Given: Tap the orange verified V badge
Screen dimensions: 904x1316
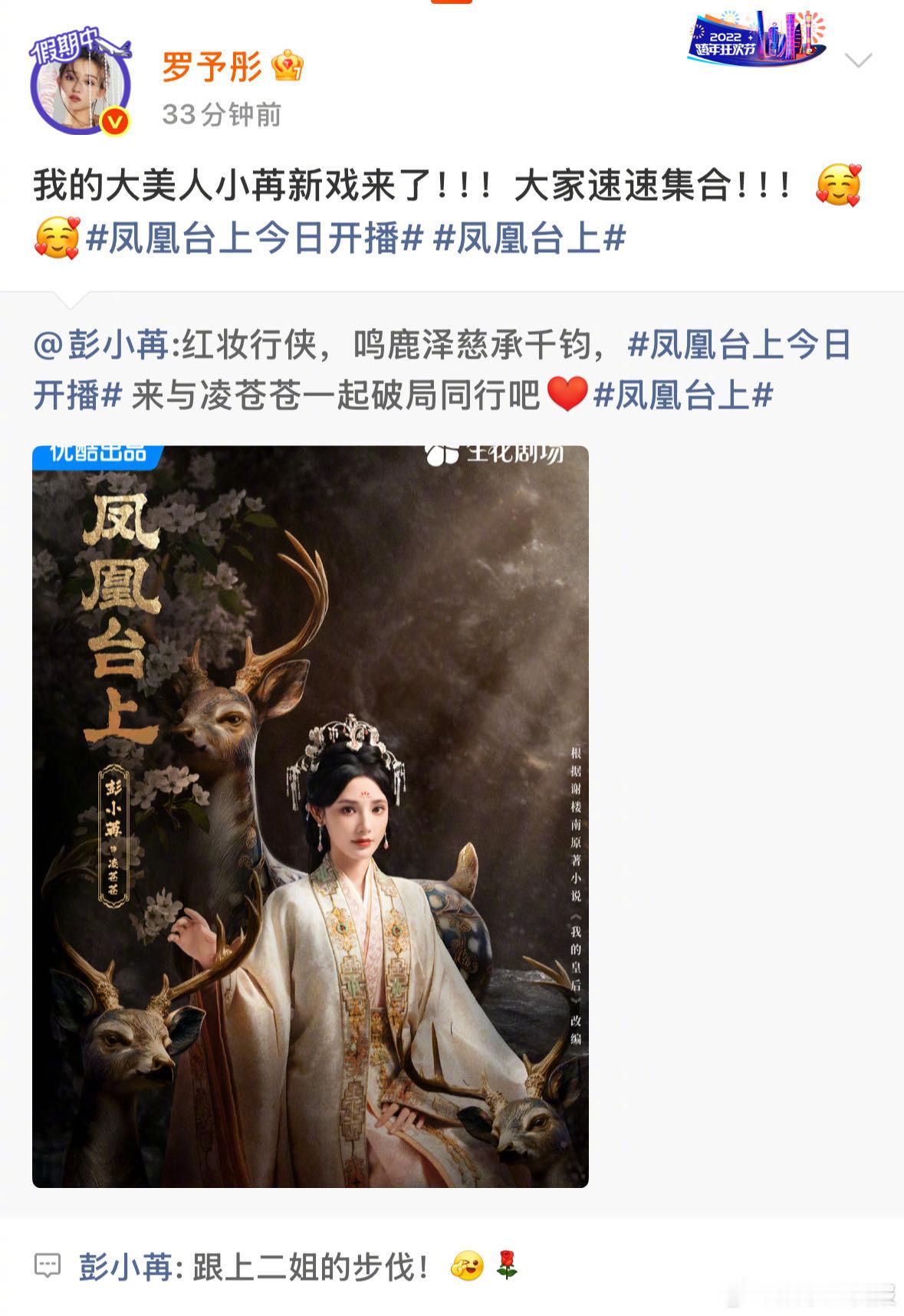Looking at the screenshot, I should point(114,122).
